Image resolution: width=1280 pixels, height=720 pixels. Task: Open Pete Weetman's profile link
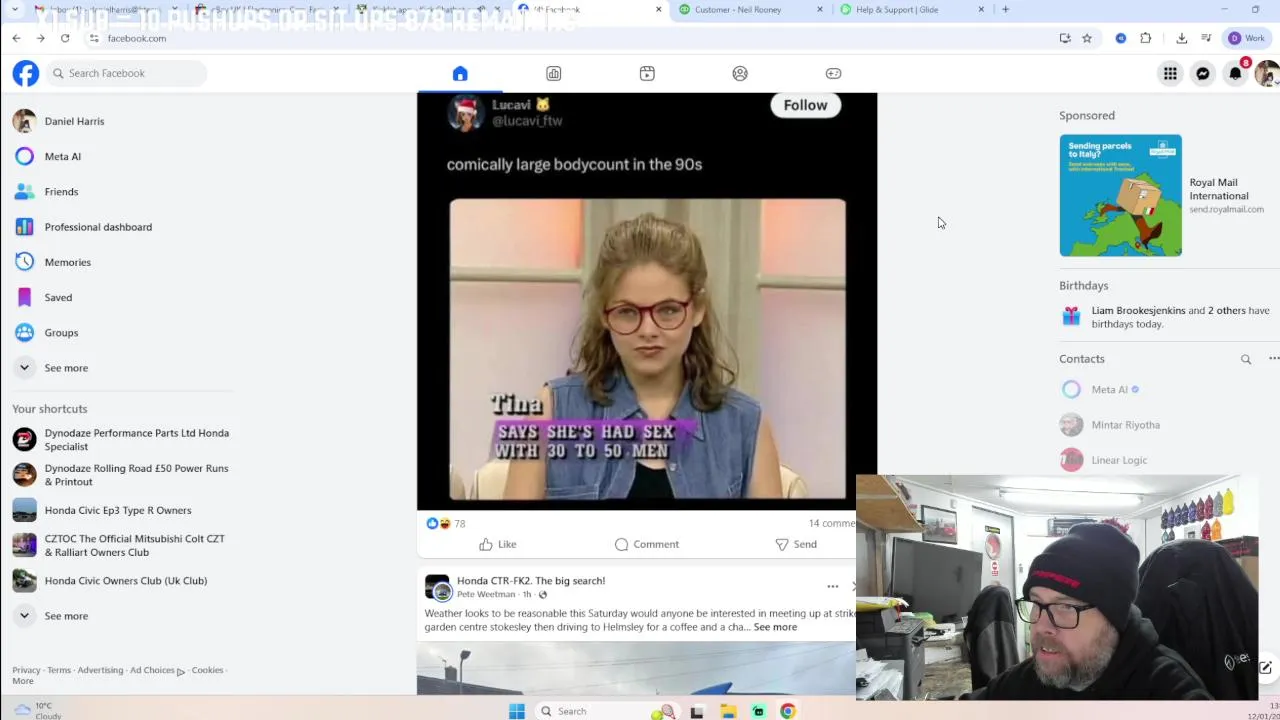coord(486,594)
